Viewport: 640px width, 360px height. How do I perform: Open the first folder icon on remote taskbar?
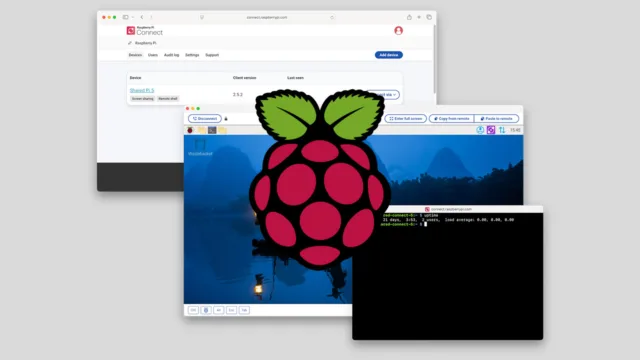click(202, 130)
